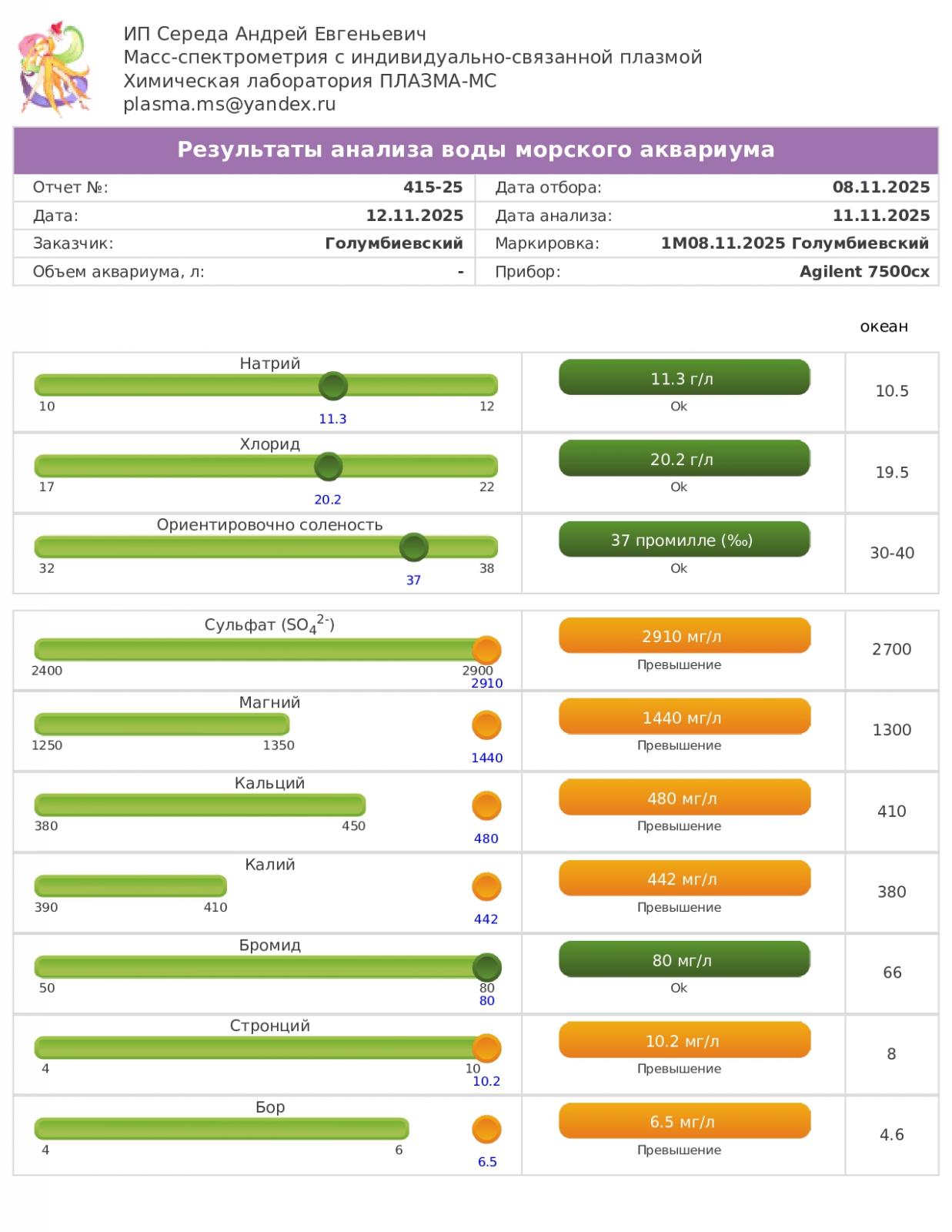952x1232 pixels.
Task: Click the purple report title banner
Action: coord(476,149)
